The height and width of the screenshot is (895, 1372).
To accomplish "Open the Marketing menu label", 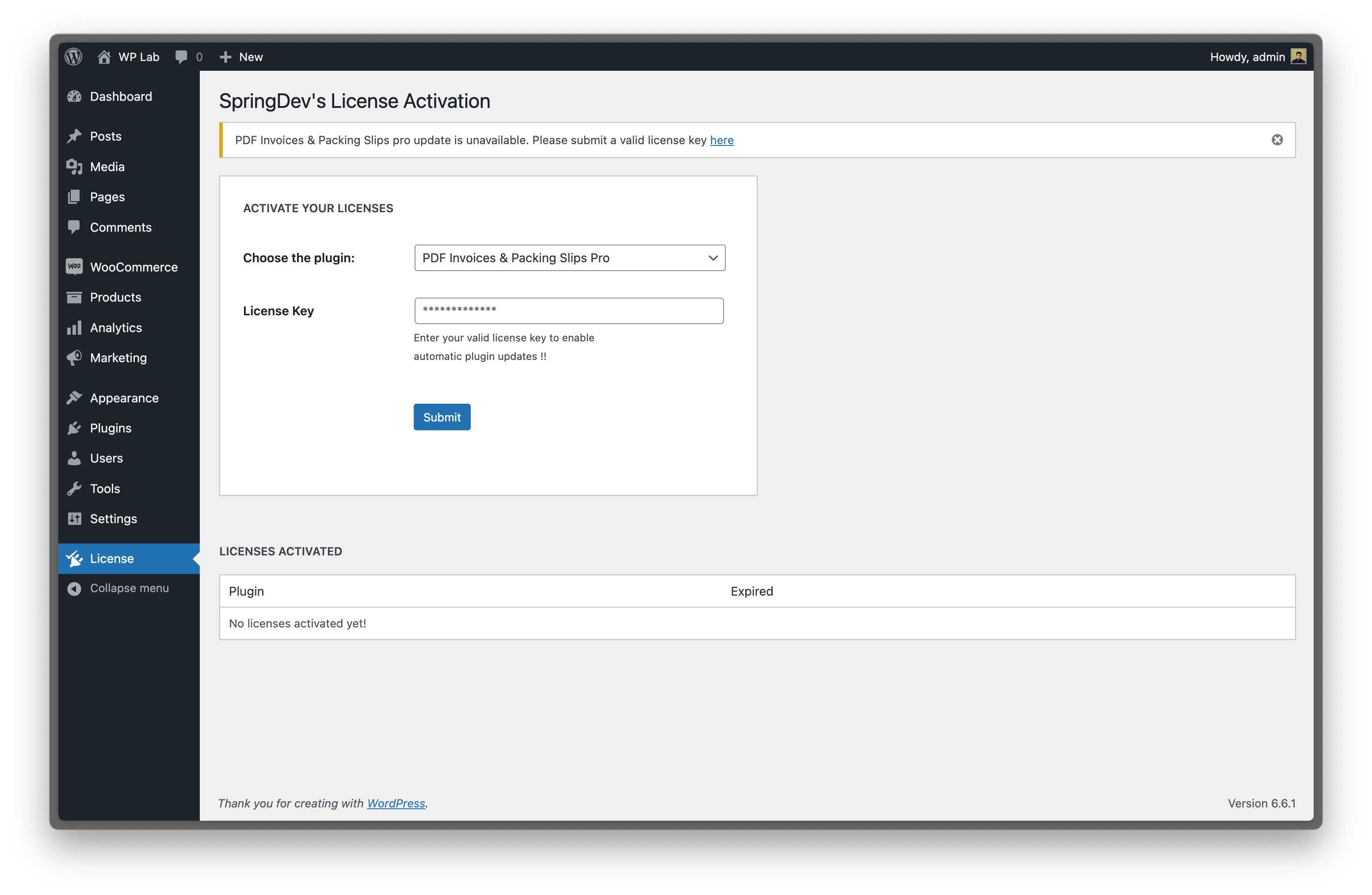I will [x=118, y=358].
